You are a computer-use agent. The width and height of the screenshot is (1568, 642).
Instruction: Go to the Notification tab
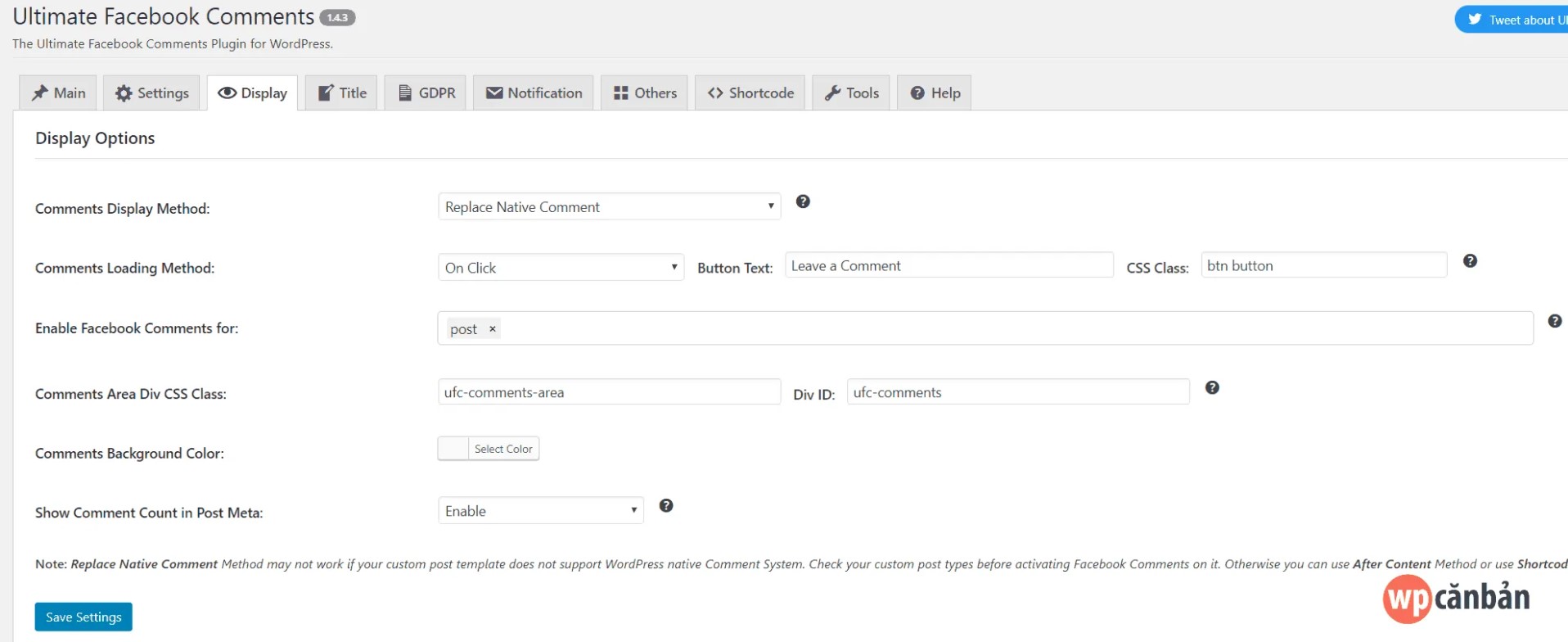click(x=534, y=93)
